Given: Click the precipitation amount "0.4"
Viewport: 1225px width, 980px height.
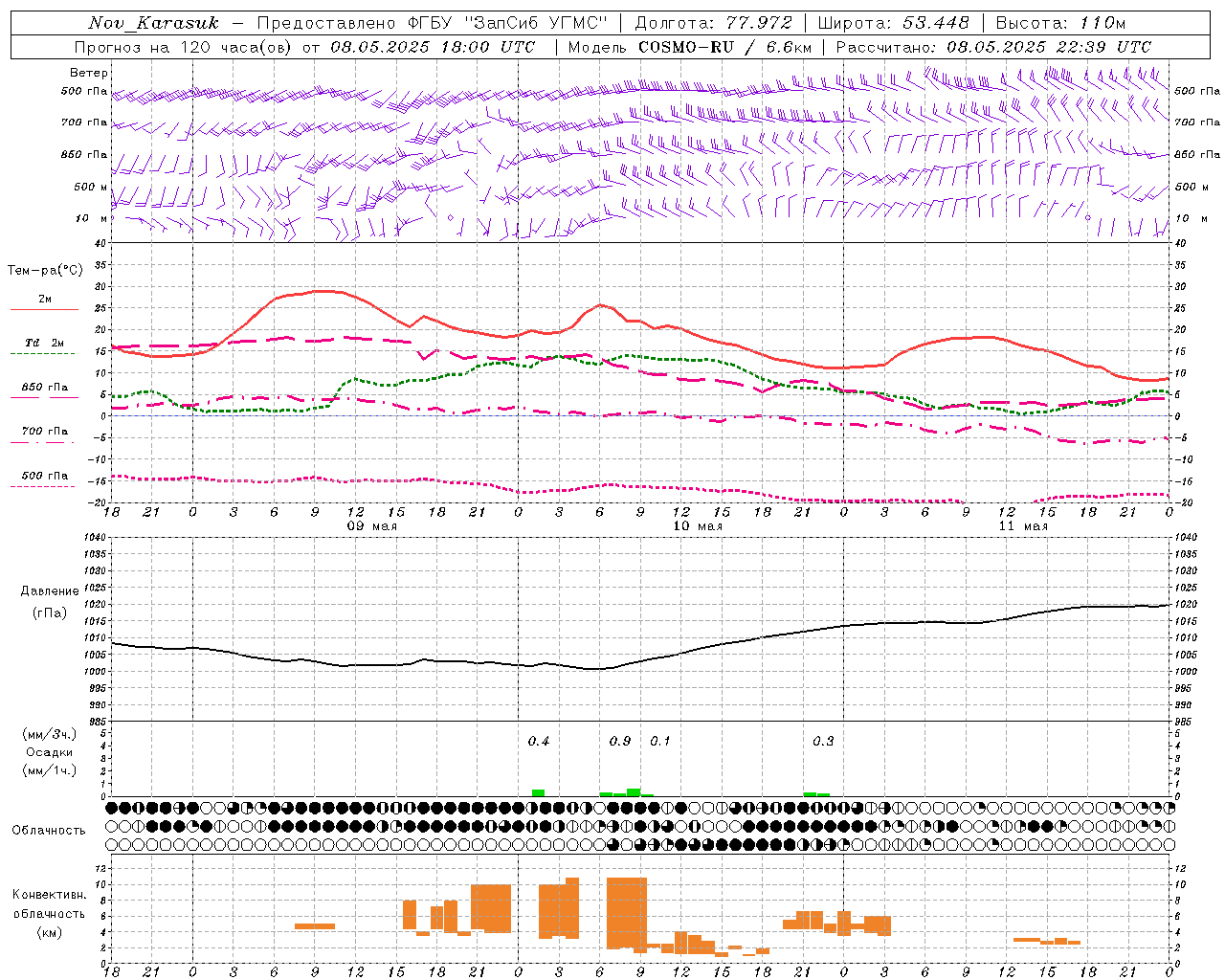Looking at the screenshot, I should (x=539, y=742).
